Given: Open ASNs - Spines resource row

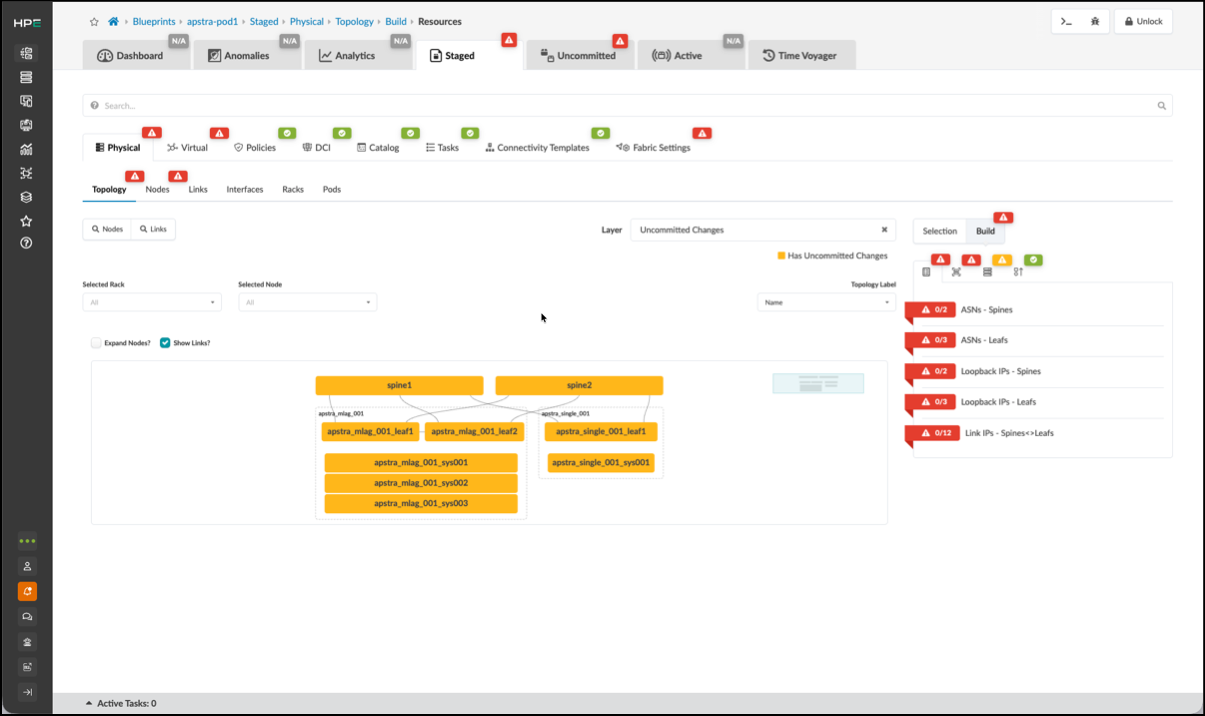Looking at the screenshot, I should pyautogui.click(x=1035, y=310).
